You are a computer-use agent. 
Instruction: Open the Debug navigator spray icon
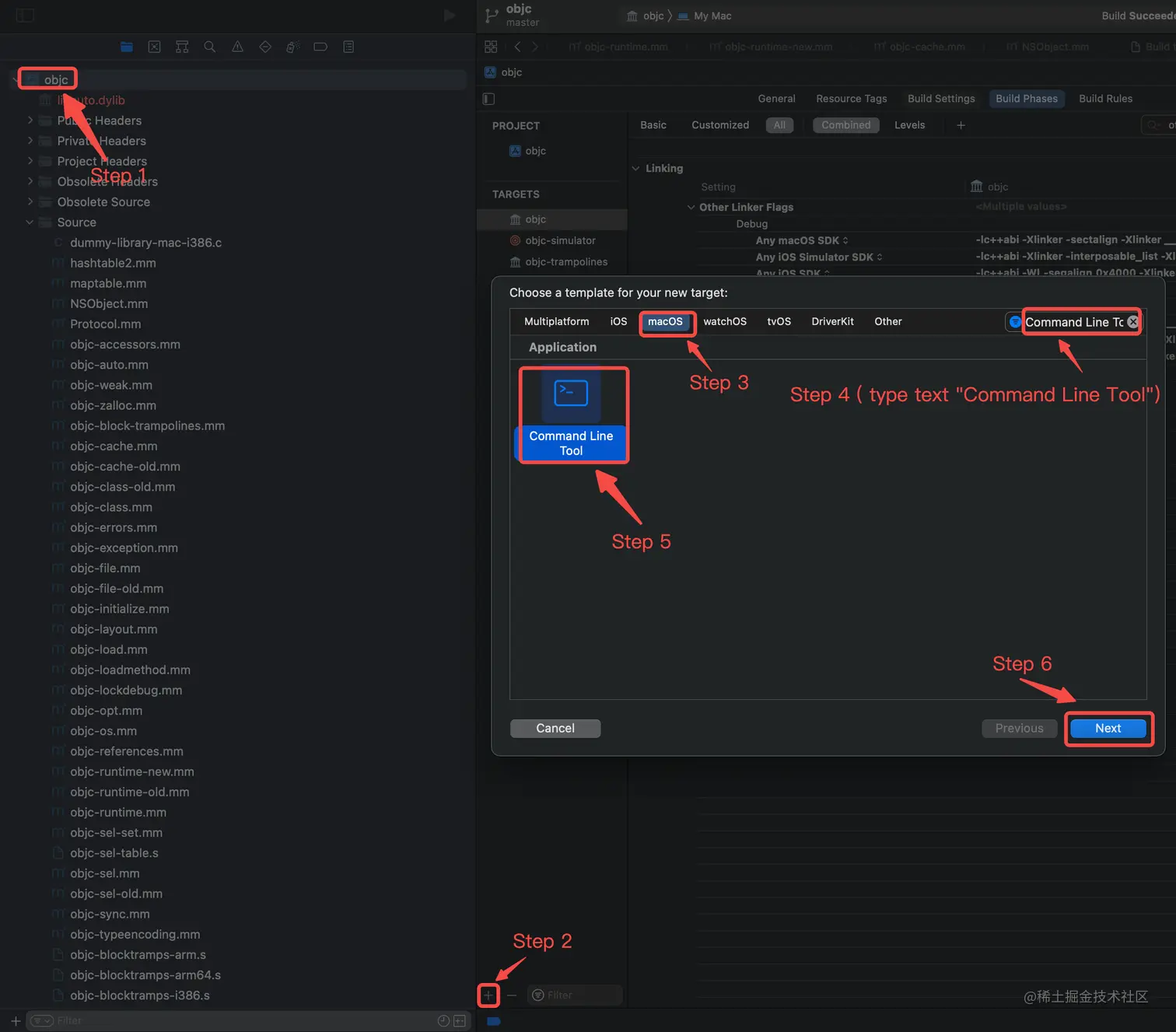[x=292, y=47]
